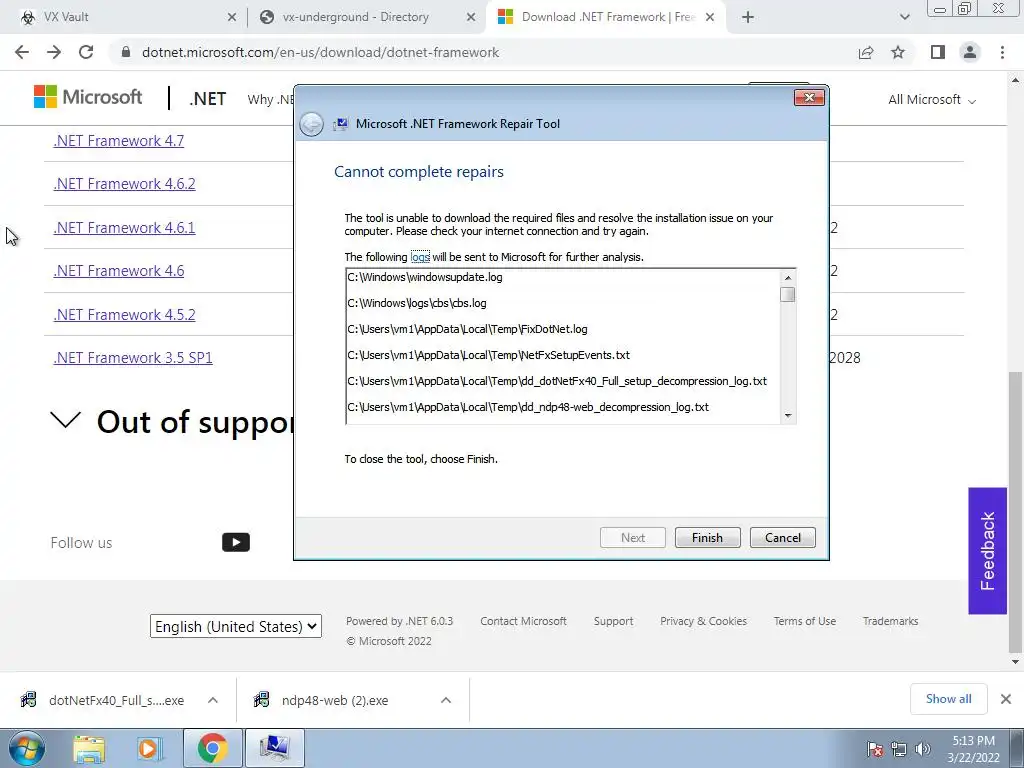Click the network tray icon

(899, 749)
